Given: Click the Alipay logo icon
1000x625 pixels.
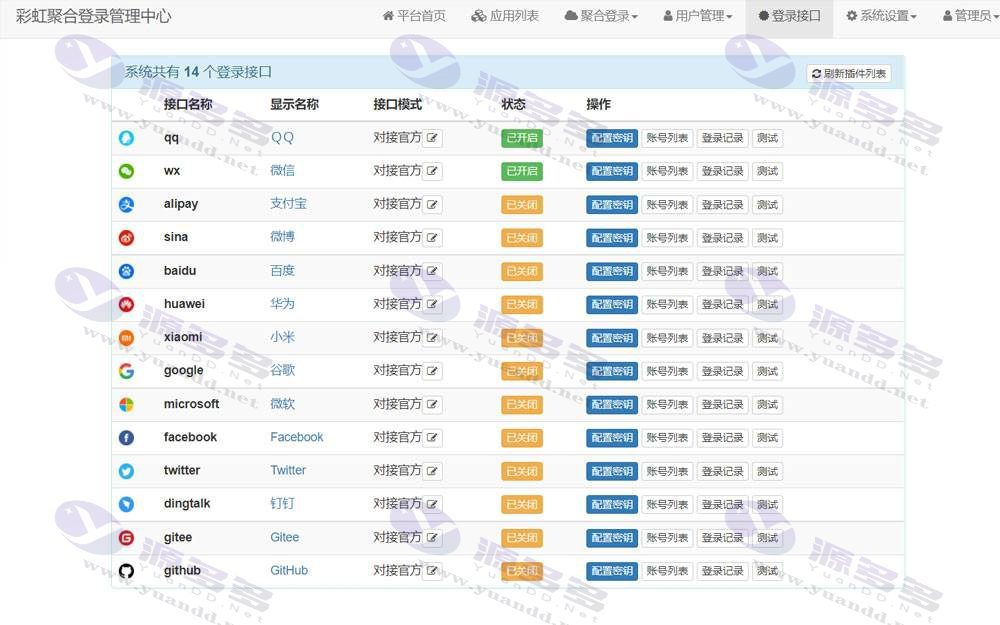Looking at the screenshot, I should point(126,204).
